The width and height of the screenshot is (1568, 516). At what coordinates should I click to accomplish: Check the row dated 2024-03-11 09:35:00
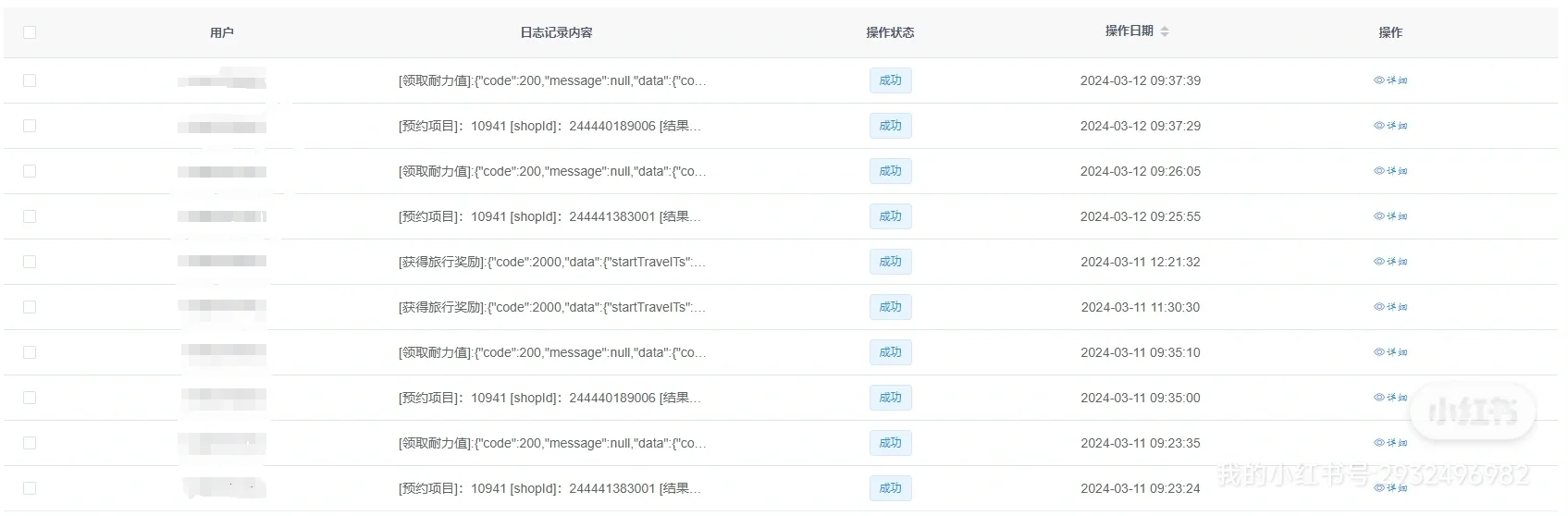[30, 398]
